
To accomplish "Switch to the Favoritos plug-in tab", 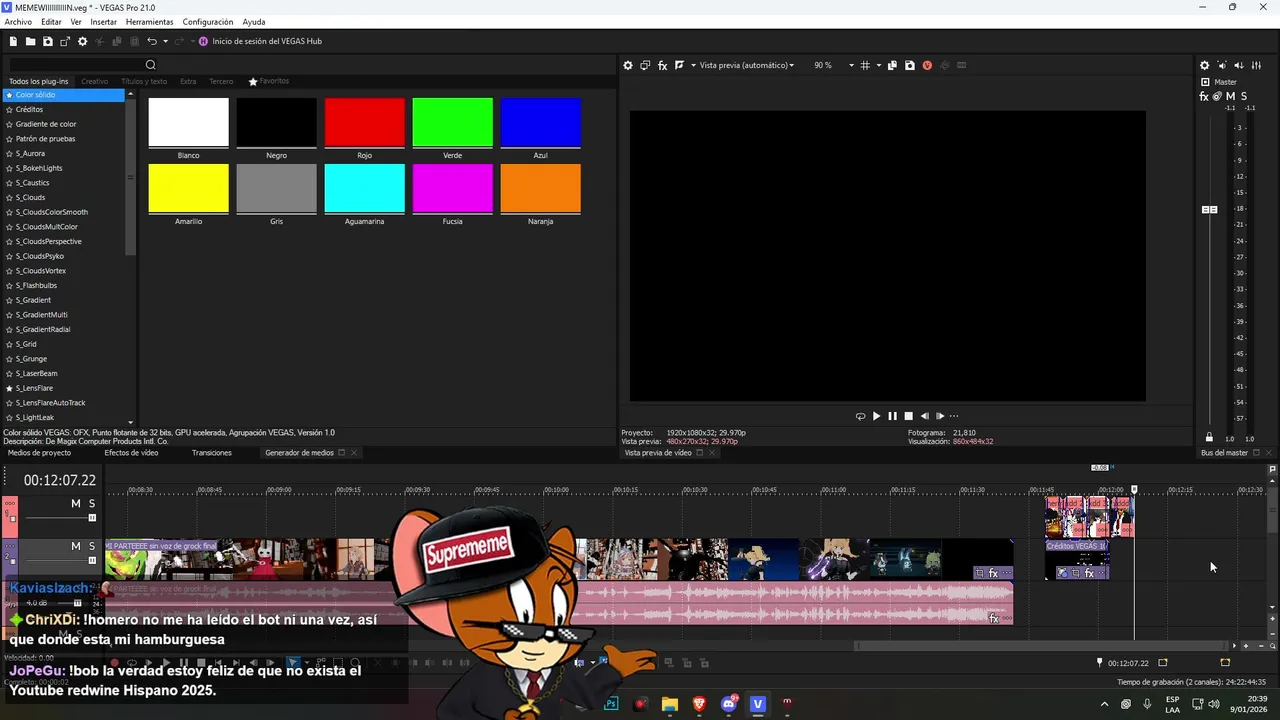I will click(269, 81).
